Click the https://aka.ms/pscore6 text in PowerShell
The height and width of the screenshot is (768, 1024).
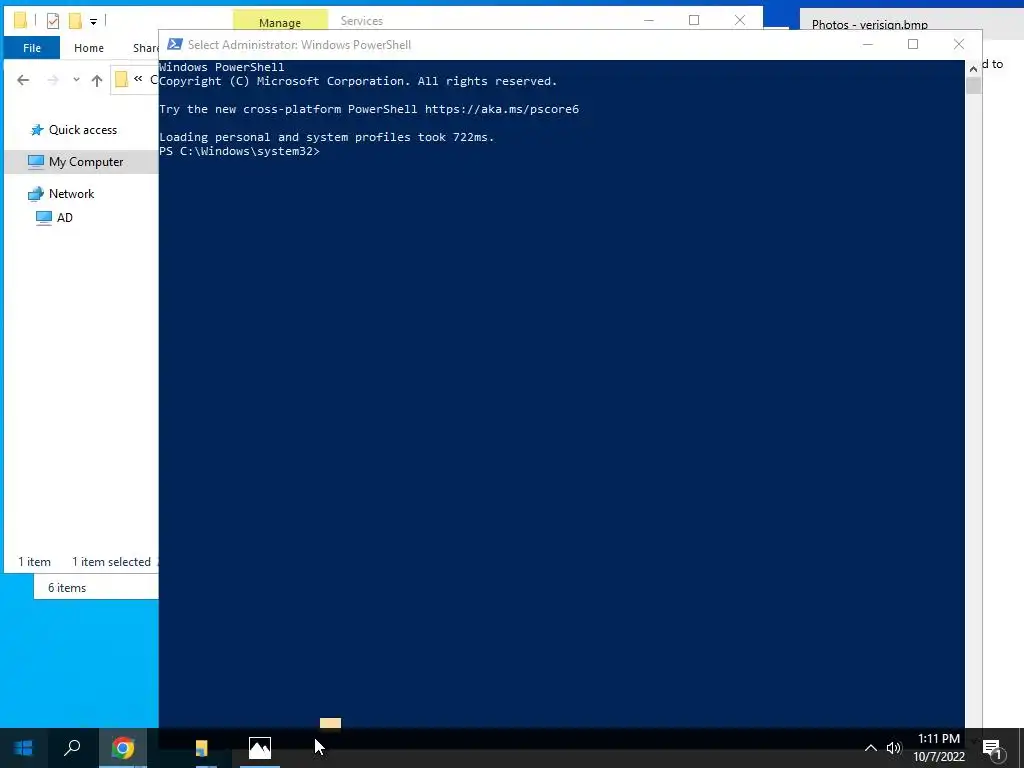coord(502,109)
